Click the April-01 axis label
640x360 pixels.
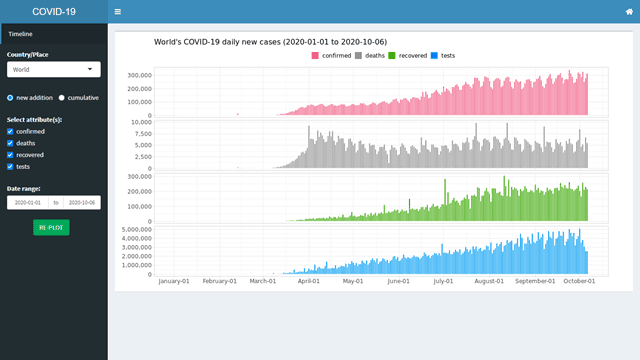(x=309, y=281)
